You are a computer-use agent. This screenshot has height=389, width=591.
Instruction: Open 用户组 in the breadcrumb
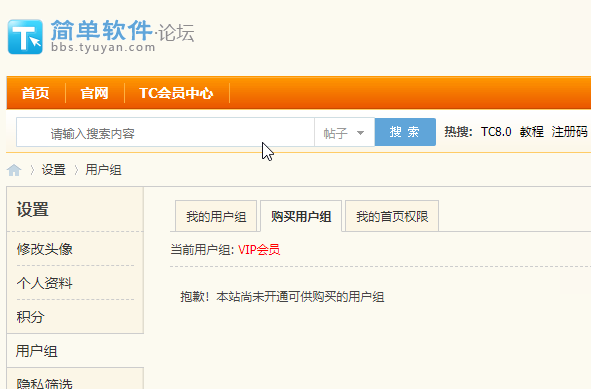click(103, 170)
